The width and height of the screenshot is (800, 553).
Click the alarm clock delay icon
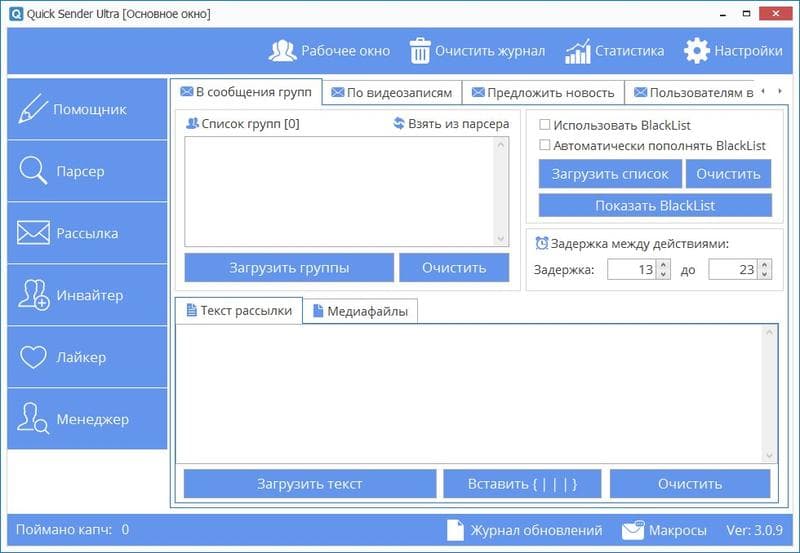[x=541, y=243]
